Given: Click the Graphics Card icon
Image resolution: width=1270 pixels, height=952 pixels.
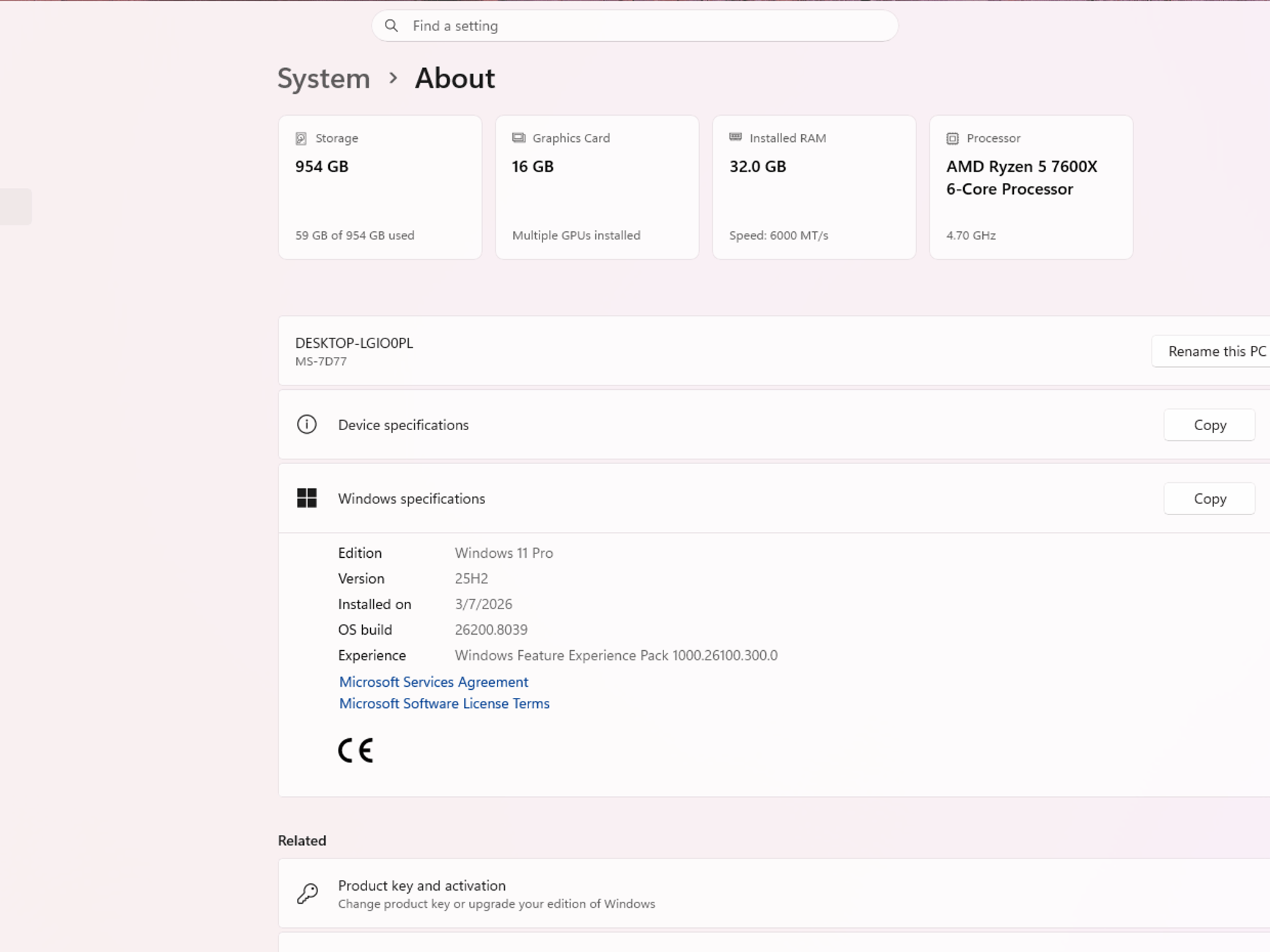Looking at the screenshot, I should (x=518, y=138).
